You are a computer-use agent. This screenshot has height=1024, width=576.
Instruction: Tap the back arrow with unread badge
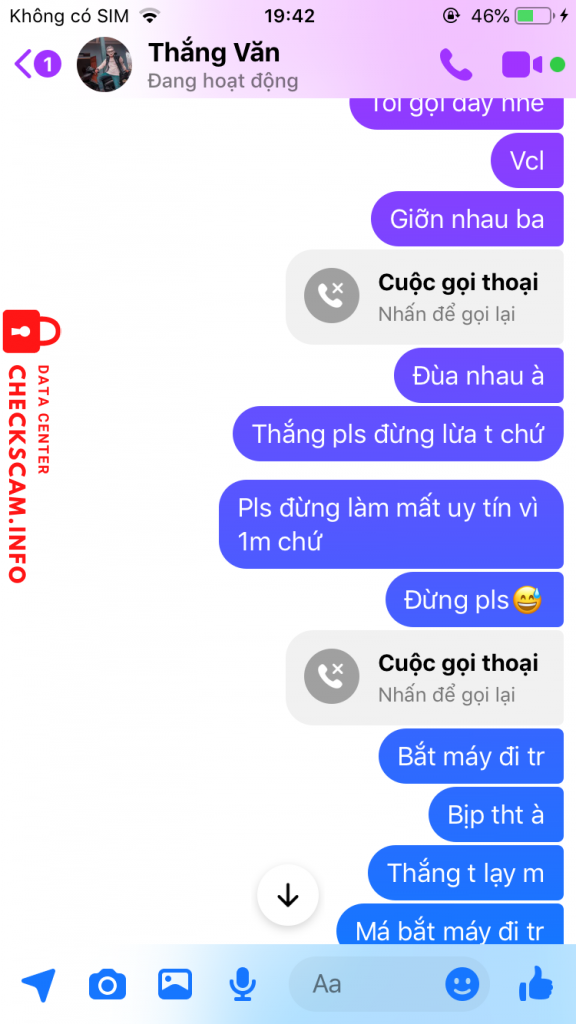tap(37, 64)
